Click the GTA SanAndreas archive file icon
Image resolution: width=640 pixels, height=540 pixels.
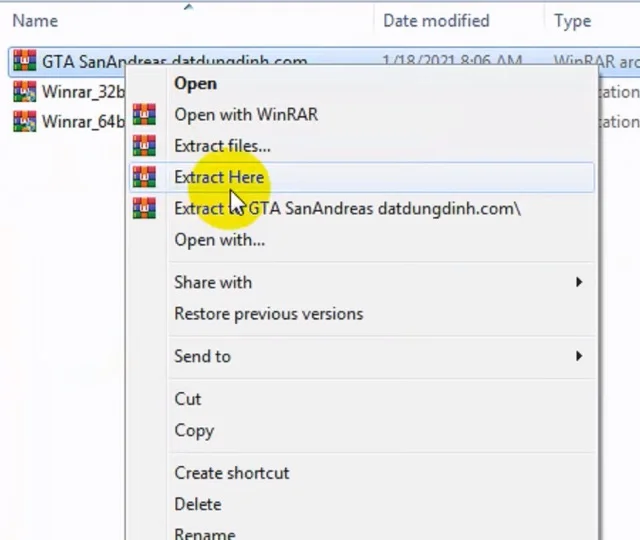pyautogui.click(x=24, y=61)
